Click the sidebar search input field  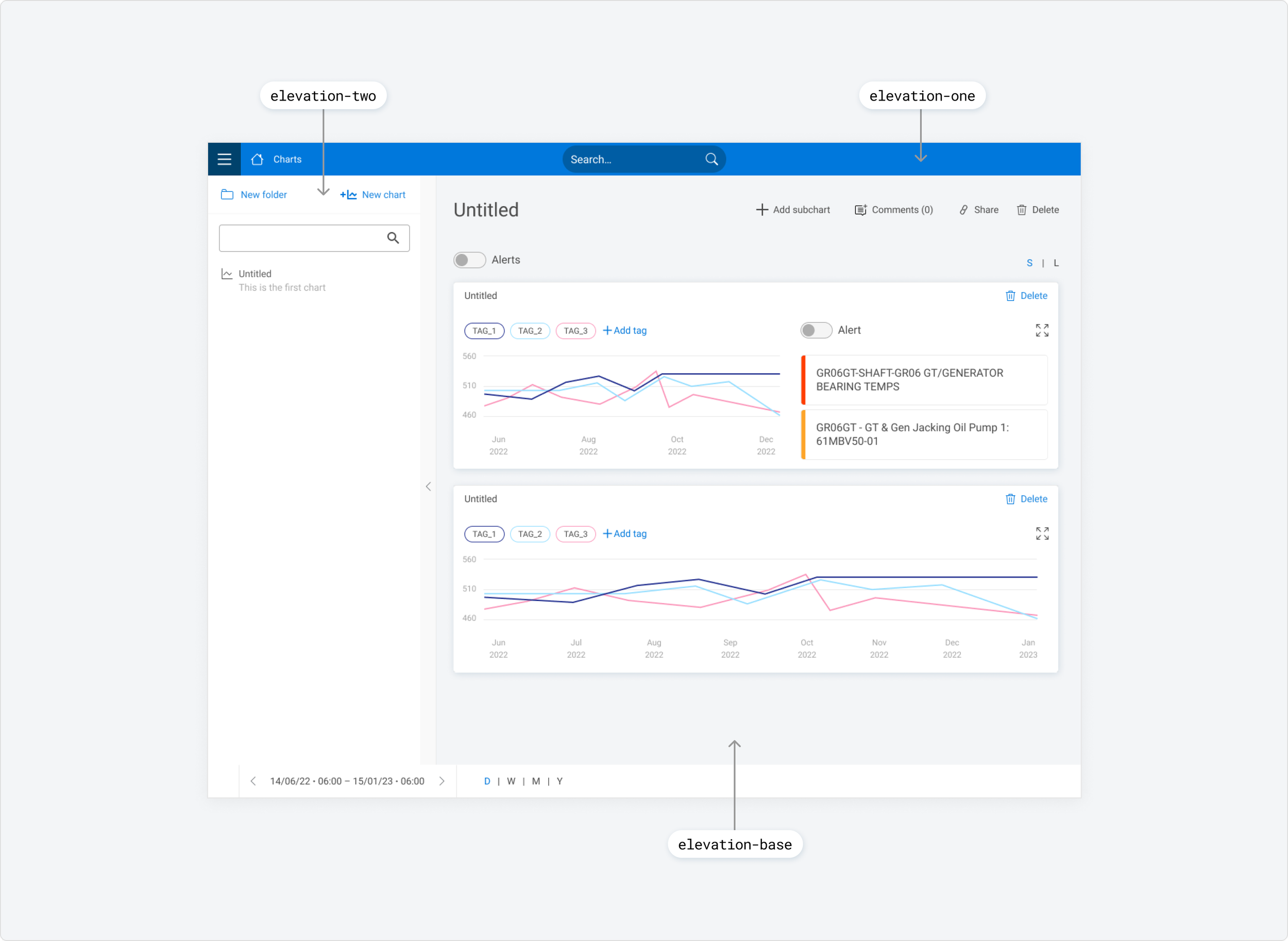coord(302,238)
